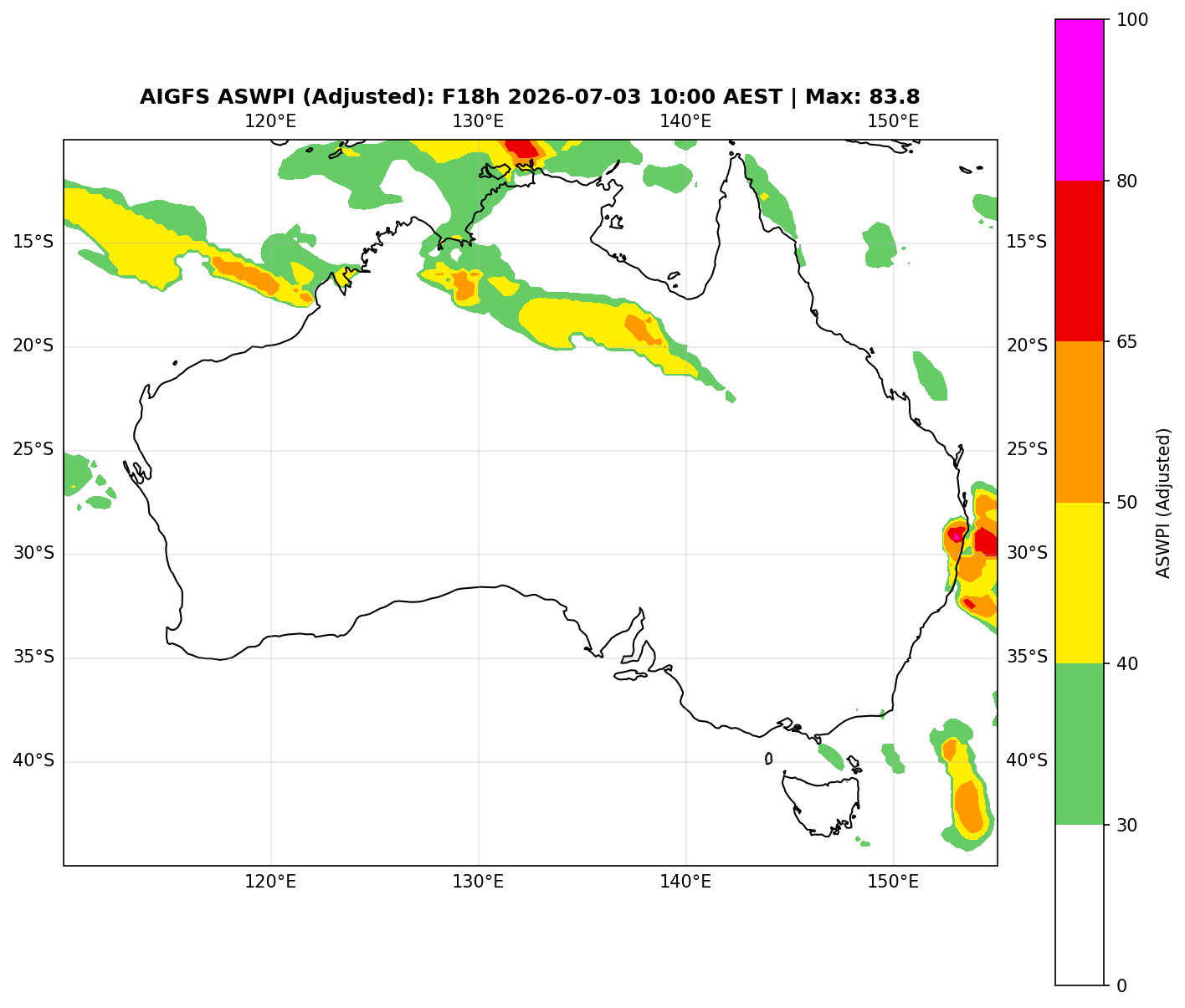
Task: Click the colorbar tick label '100'
Action: click(1132, 20)
